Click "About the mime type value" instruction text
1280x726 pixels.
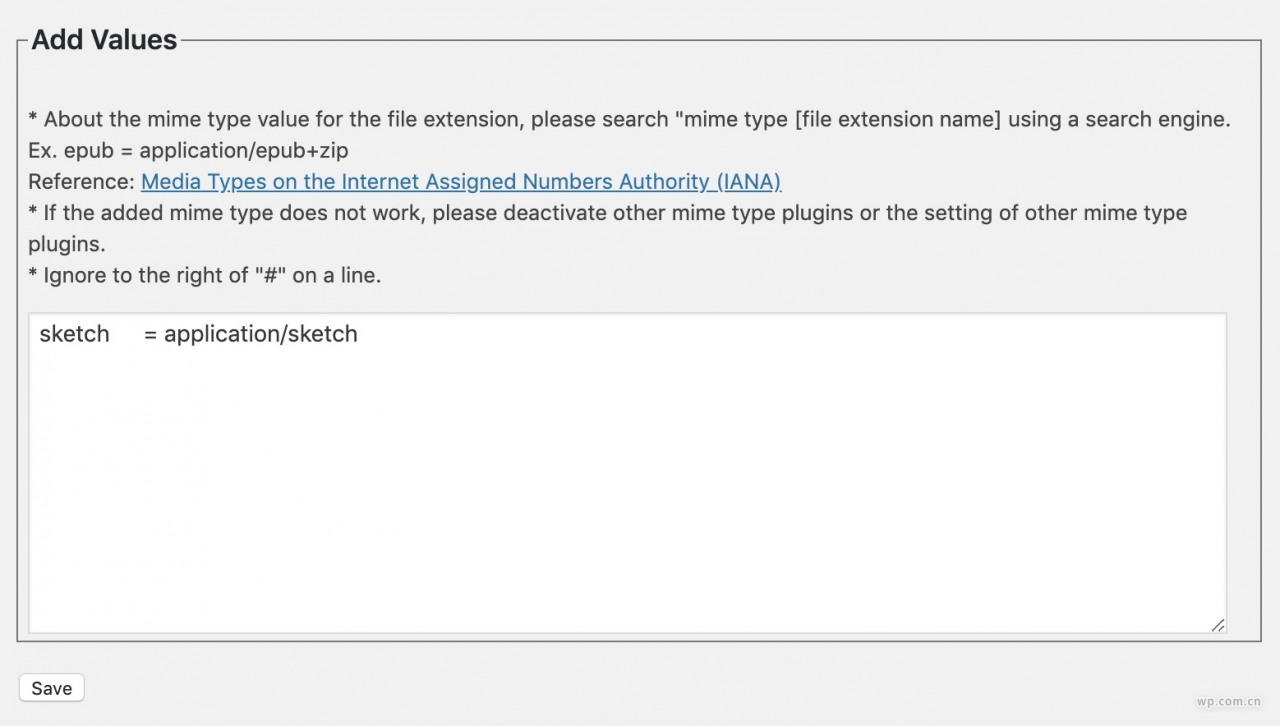coord(200,120)
